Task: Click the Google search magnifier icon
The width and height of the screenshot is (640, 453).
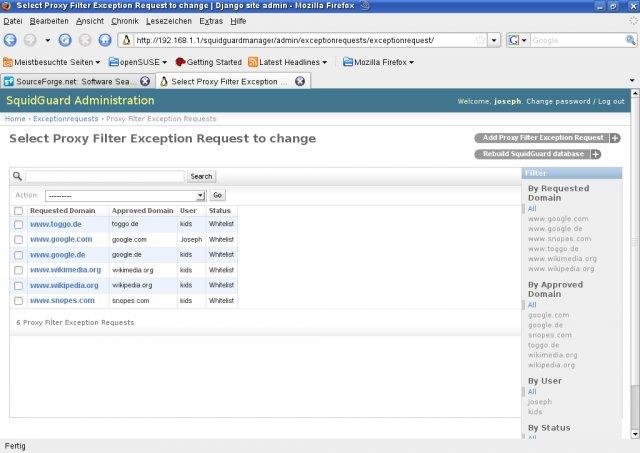Action: [631, 40]
